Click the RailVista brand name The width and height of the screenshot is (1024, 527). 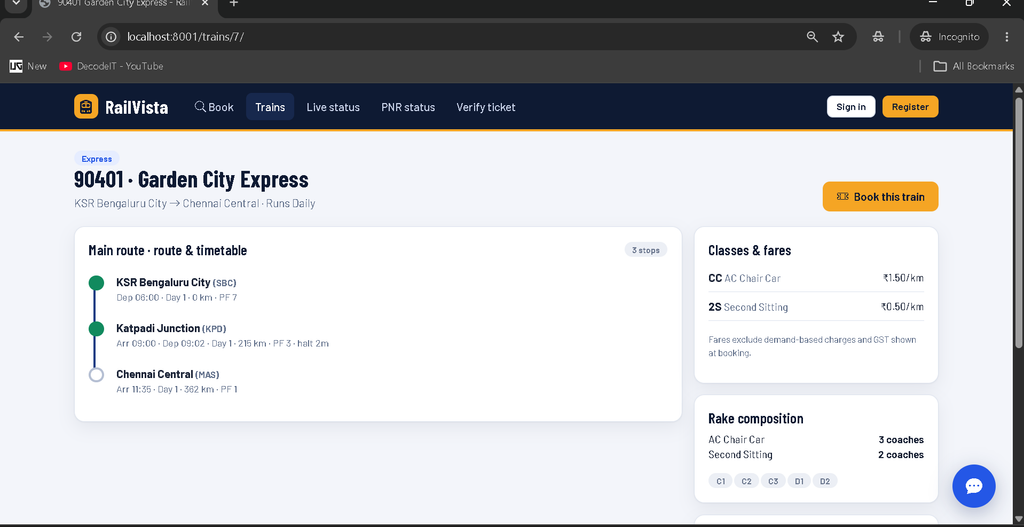[136, 107]
